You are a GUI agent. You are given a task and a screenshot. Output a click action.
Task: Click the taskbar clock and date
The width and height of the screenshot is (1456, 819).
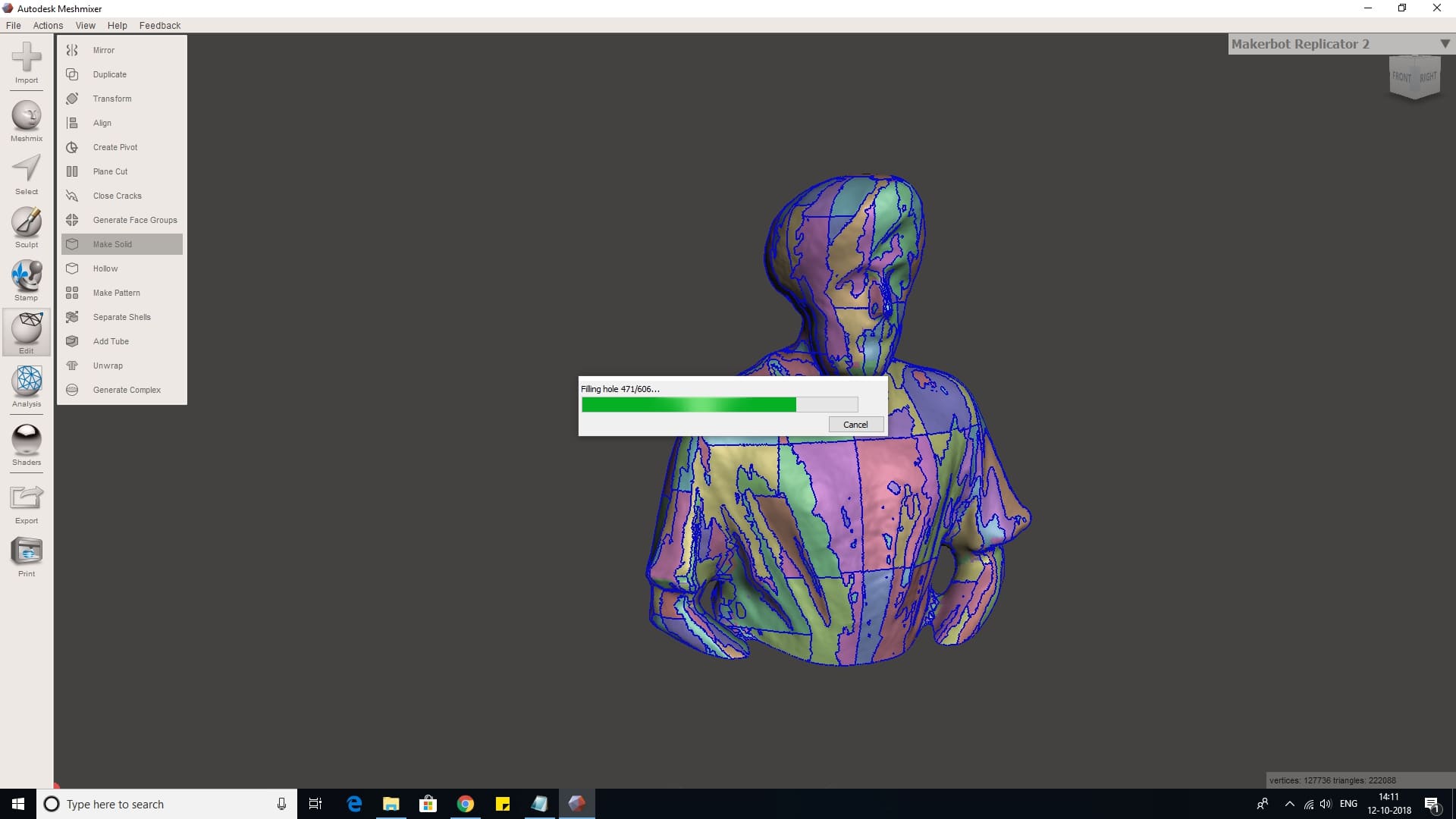(x=1389, y=804)
